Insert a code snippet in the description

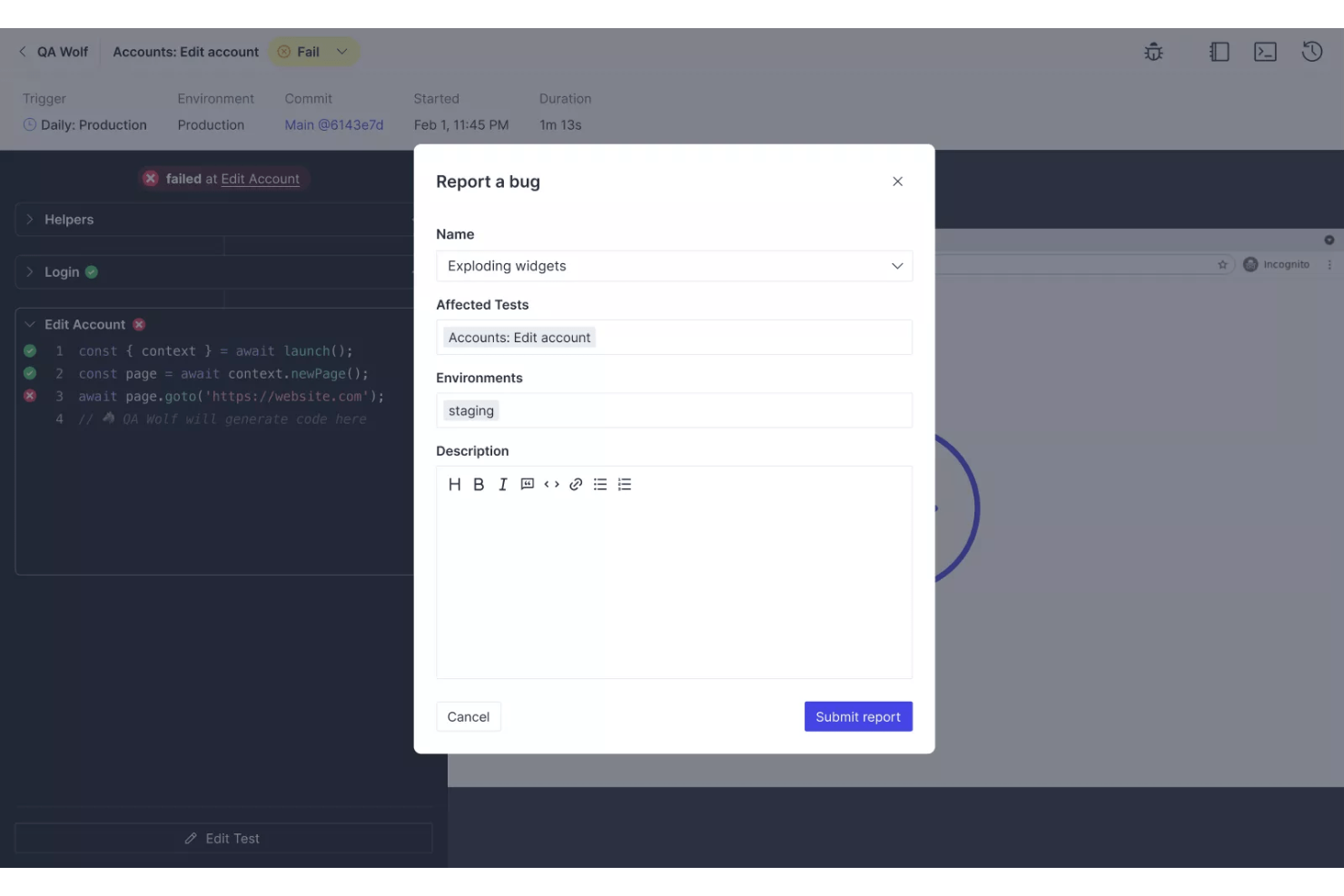tap(551, 484)
